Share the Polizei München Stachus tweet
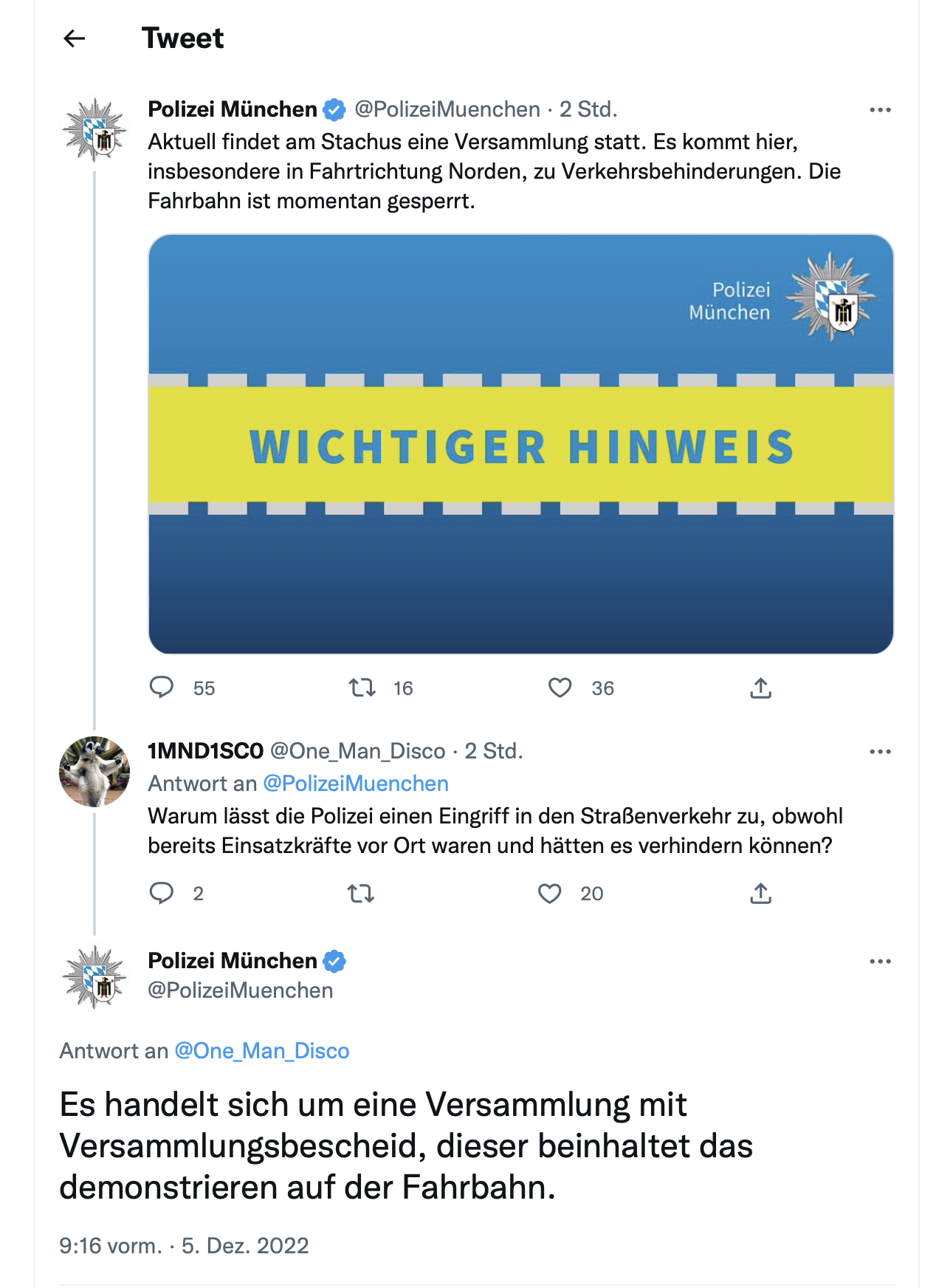The width and height of the screenshot is (936, 1288). pyautogui.click(x=760, y=688)
